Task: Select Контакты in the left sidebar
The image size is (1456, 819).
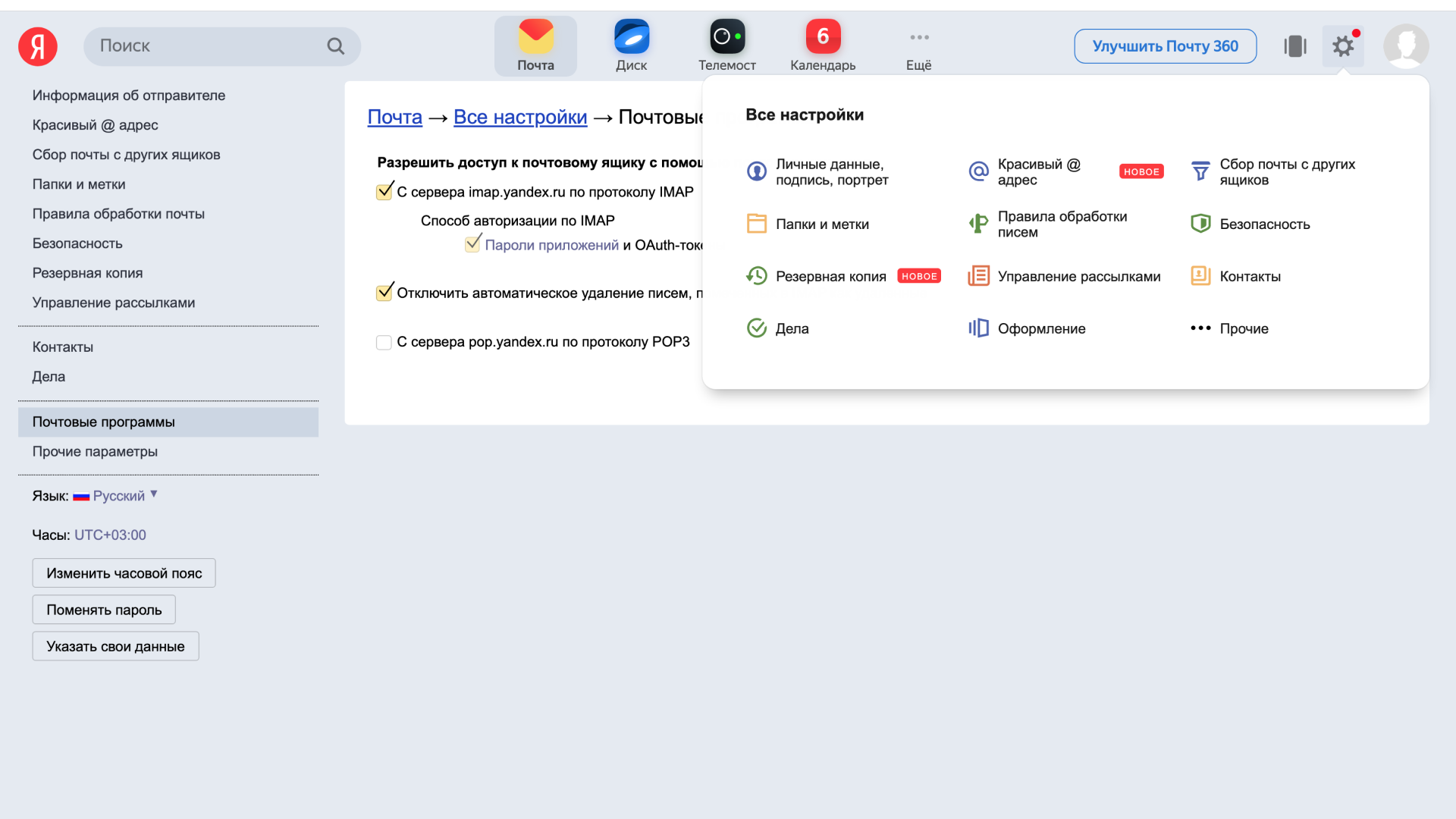Action: click(x=63, y=347)
